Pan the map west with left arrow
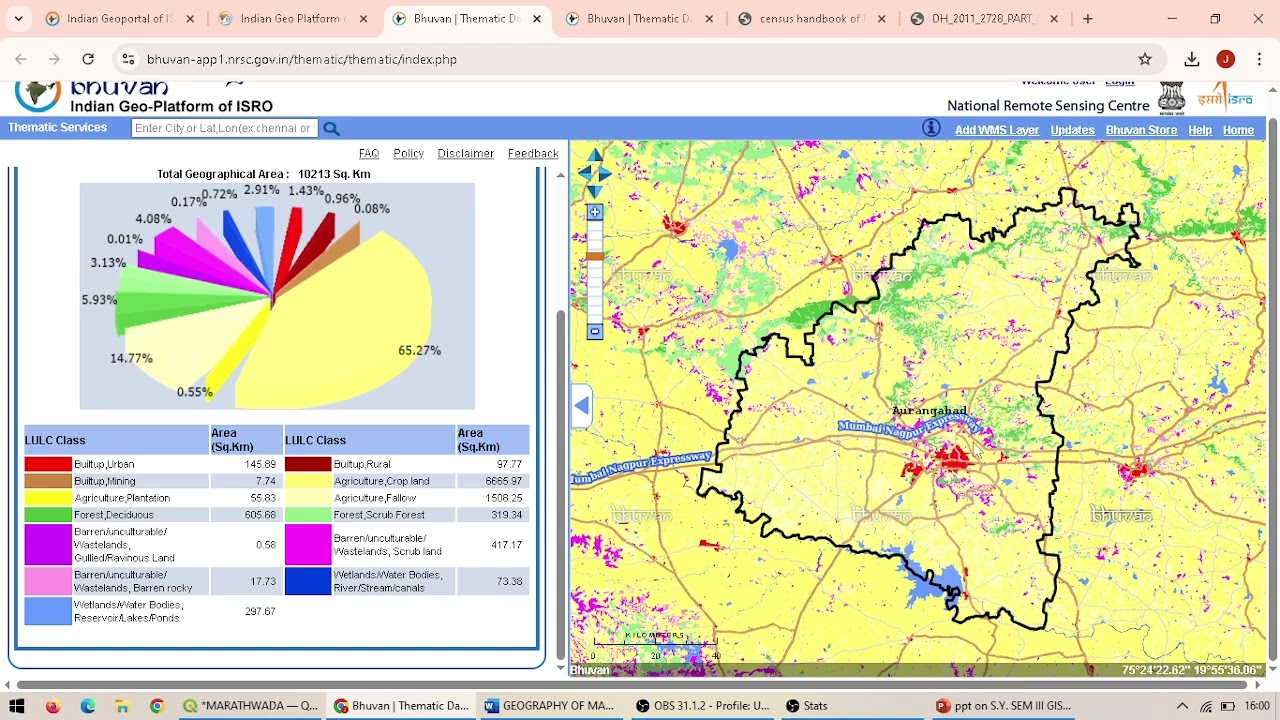1280x720 pixels. pyautogui.click(x=584, y=174)
